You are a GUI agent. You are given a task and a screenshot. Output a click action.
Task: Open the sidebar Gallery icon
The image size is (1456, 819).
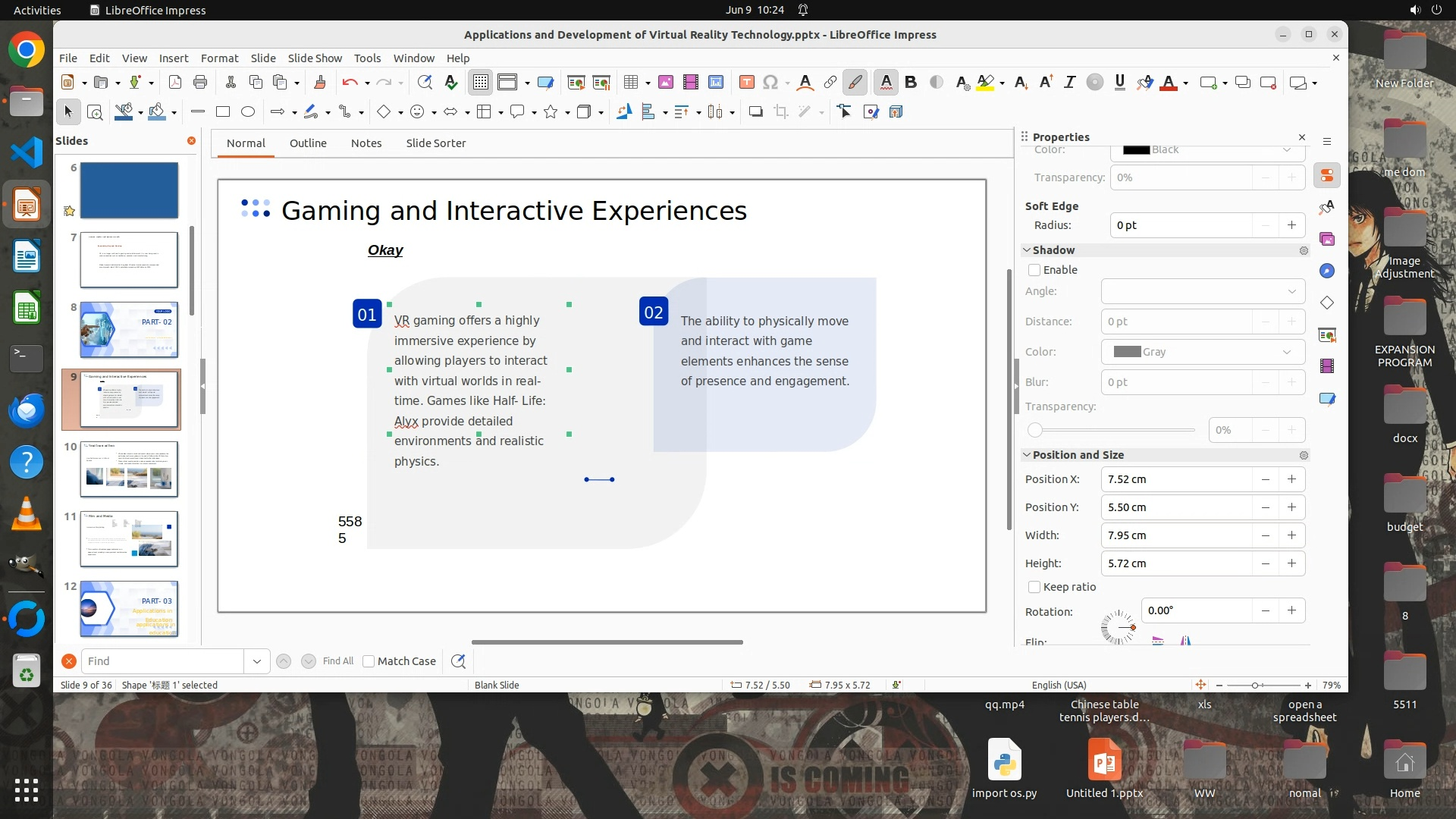tap(1326, 240)
